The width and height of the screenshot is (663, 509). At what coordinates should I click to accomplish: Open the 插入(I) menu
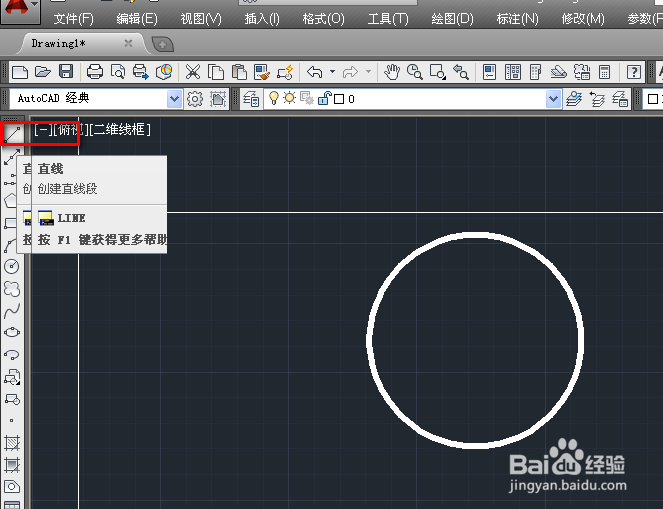tap(262, 19)
